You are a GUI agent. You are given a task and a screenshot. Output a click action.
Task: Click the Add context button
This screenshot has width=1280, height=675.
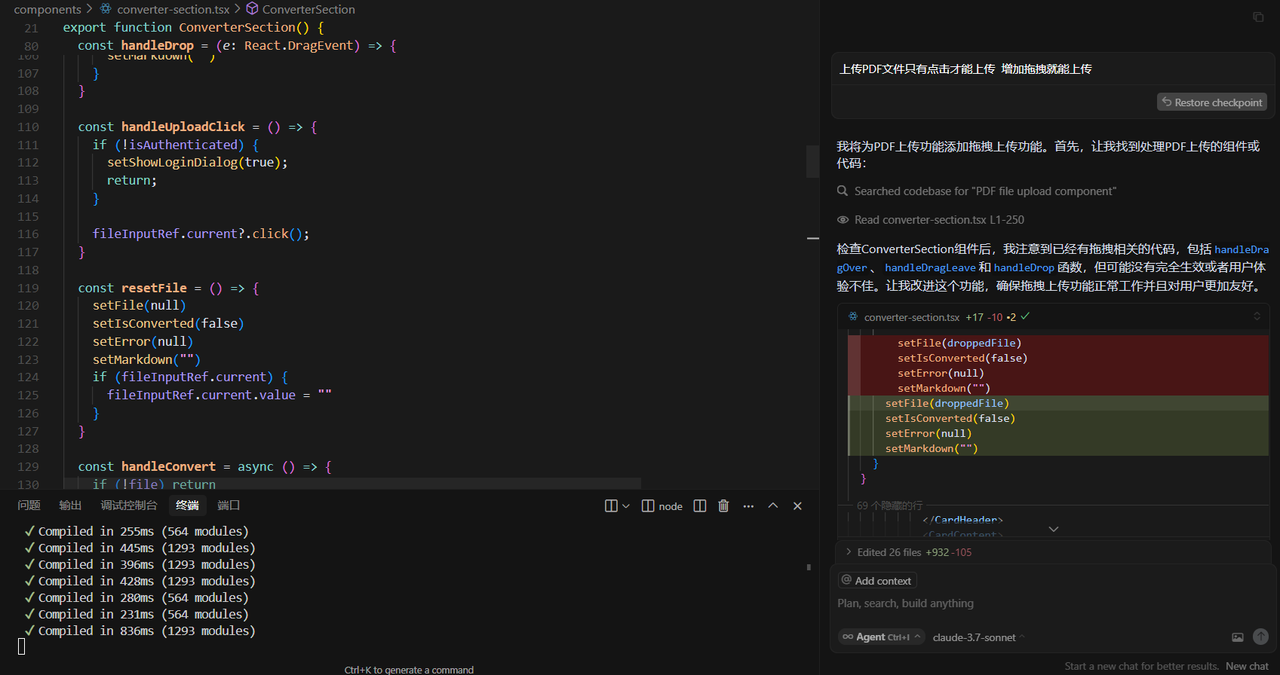(x=877, y=580)
